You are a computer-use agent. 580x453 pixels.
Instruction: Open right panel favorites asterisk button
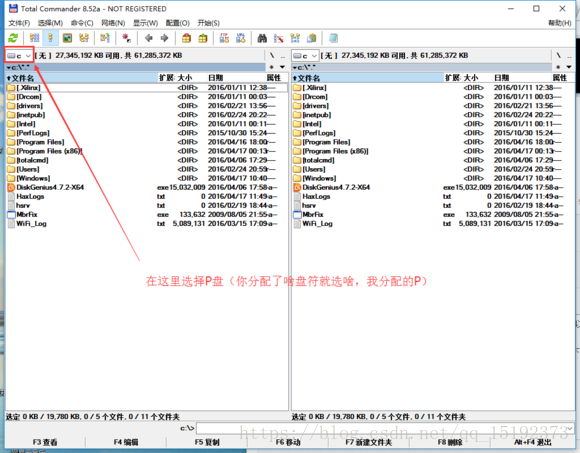click(558, 67)
